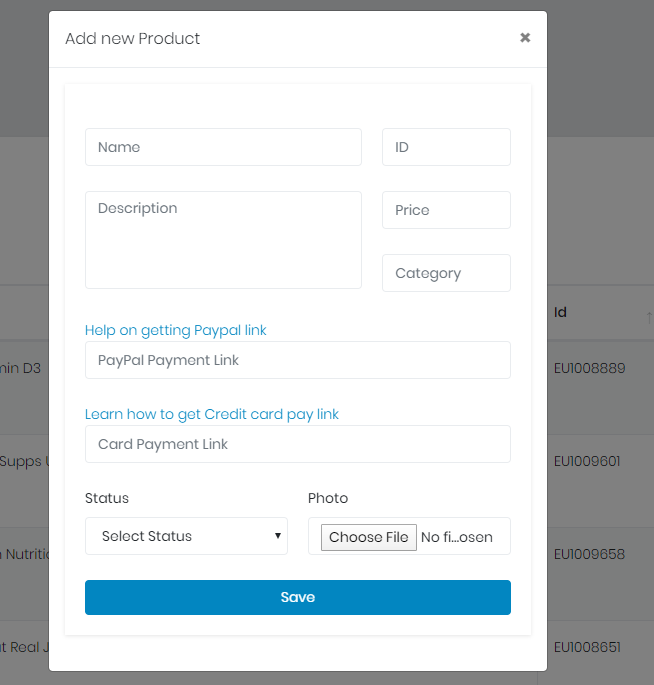Save the new product
Viewport: 654px width, 685px height.
coord(297,597)
